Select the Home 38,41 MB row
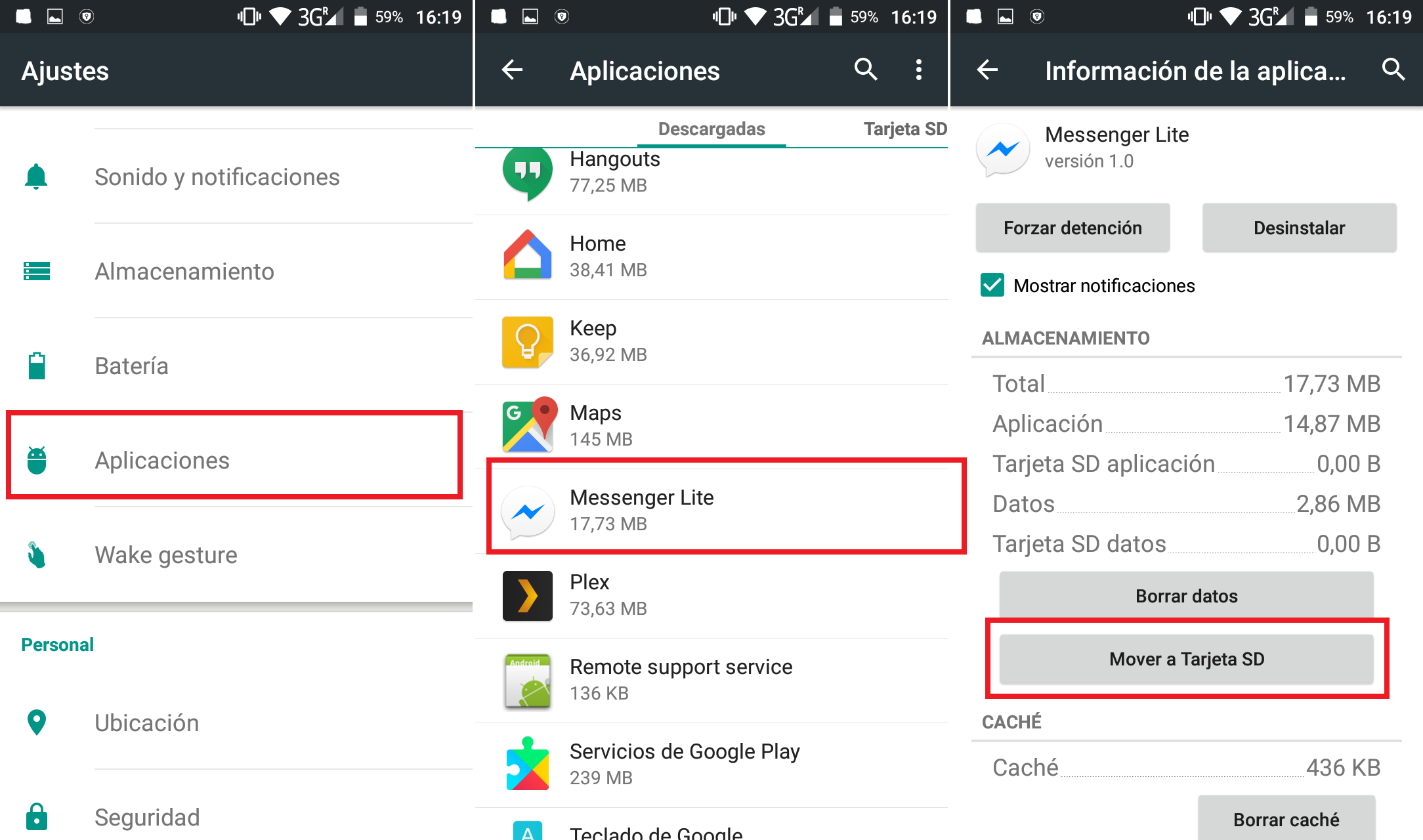 [x=711, y=257]
